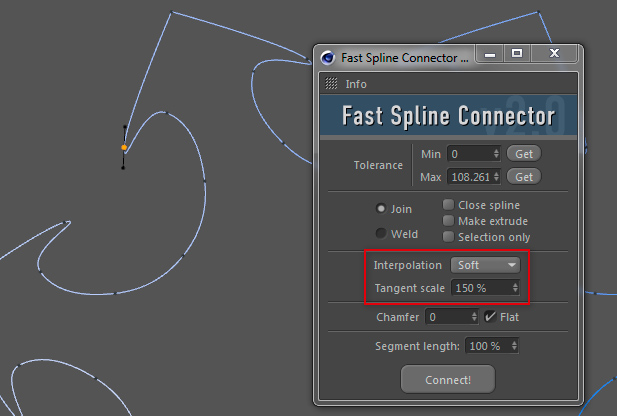Click the Tangent scale stepper arrows
Viewport: 617px width, 416px height.
515,288
